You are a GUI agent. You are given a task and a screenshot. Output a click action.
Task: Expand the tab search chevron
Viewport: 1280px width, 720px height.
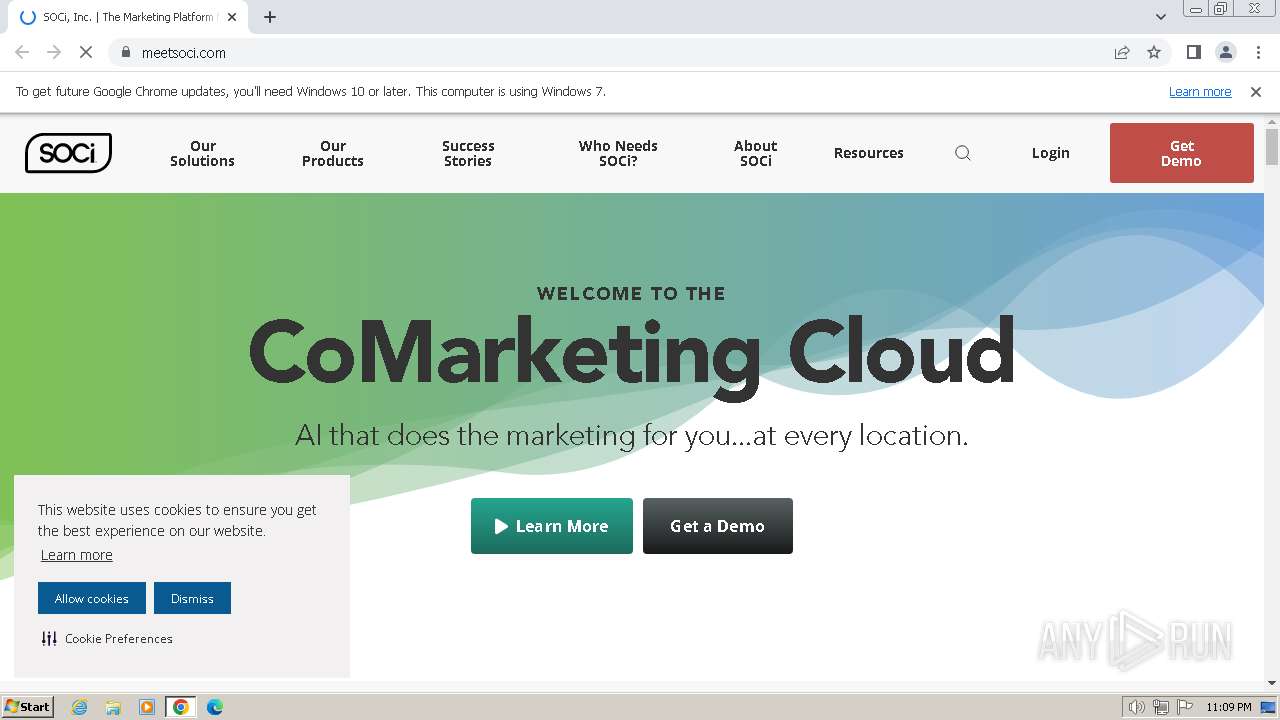[1161, 17]
